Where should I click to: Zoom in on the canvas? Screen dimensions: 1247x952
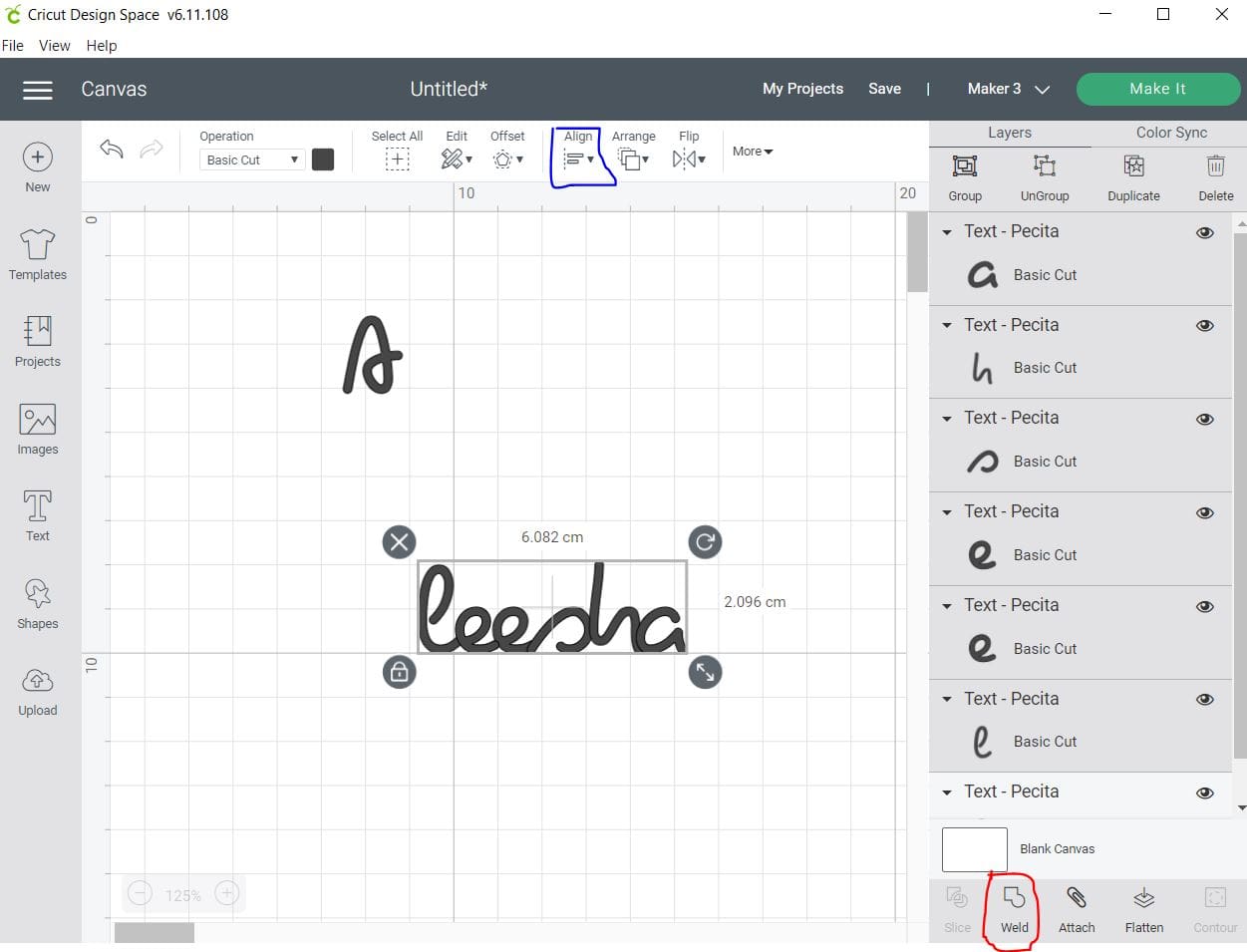click(x=227, y=894)
